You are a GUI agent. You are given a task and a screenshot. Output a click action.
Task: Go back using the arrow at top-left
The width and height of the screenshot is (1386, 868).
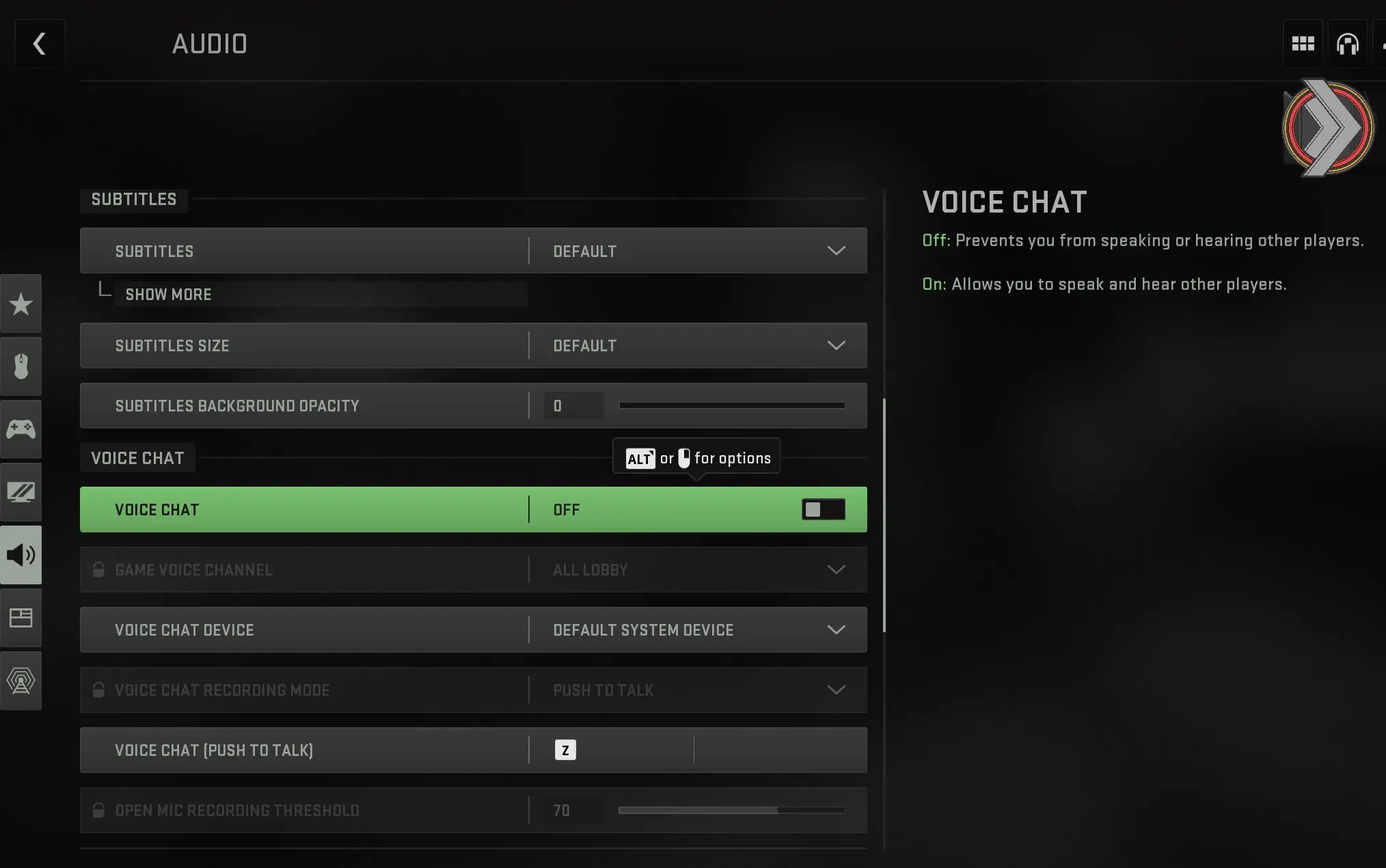tap(39, 43)
